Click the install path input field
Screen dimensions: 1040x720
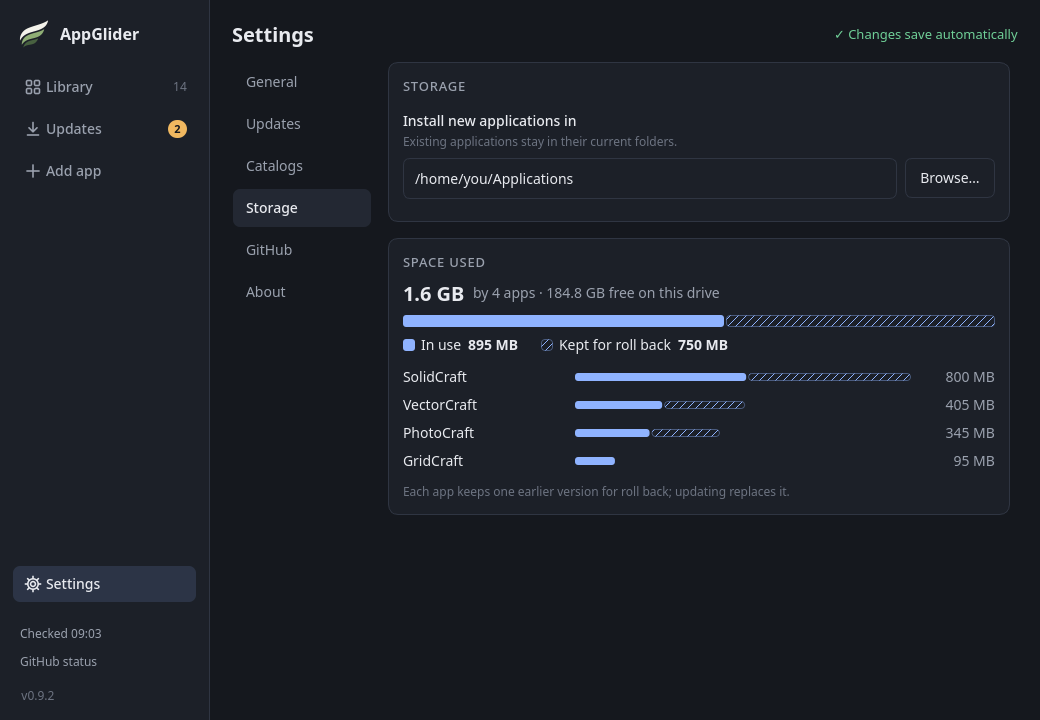[649, 178]
